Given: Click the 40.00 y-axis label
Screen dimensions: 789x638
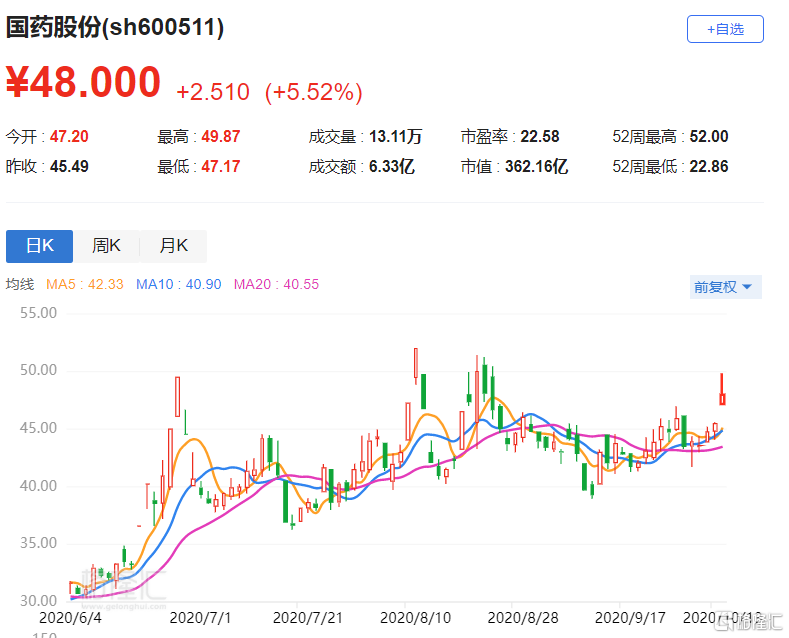Looking at the screenshot, I should [38, 486].
